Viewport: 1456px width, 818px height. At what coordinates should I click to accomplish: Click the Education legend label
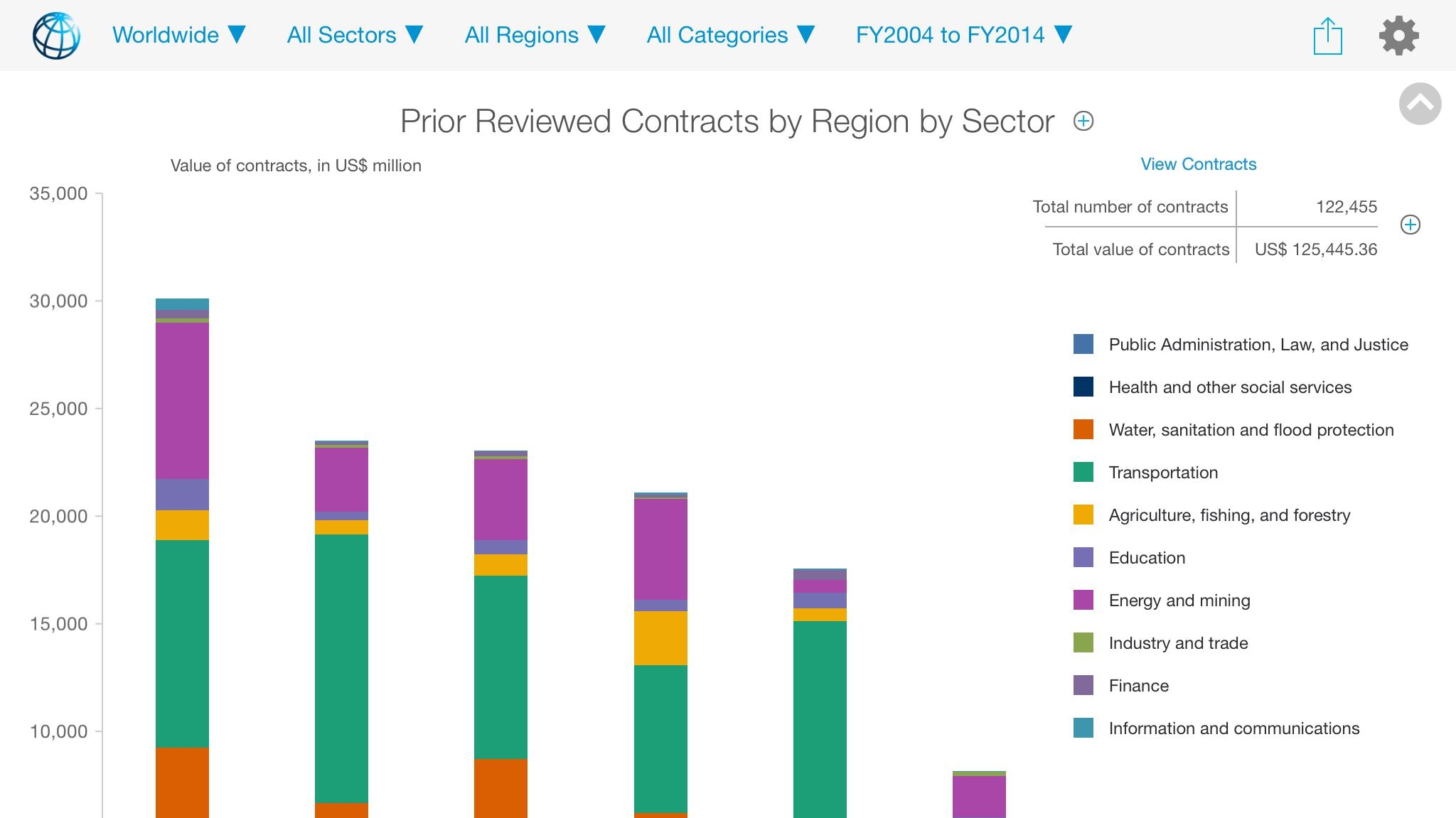pyautogui.click(x=1147, y=558)
